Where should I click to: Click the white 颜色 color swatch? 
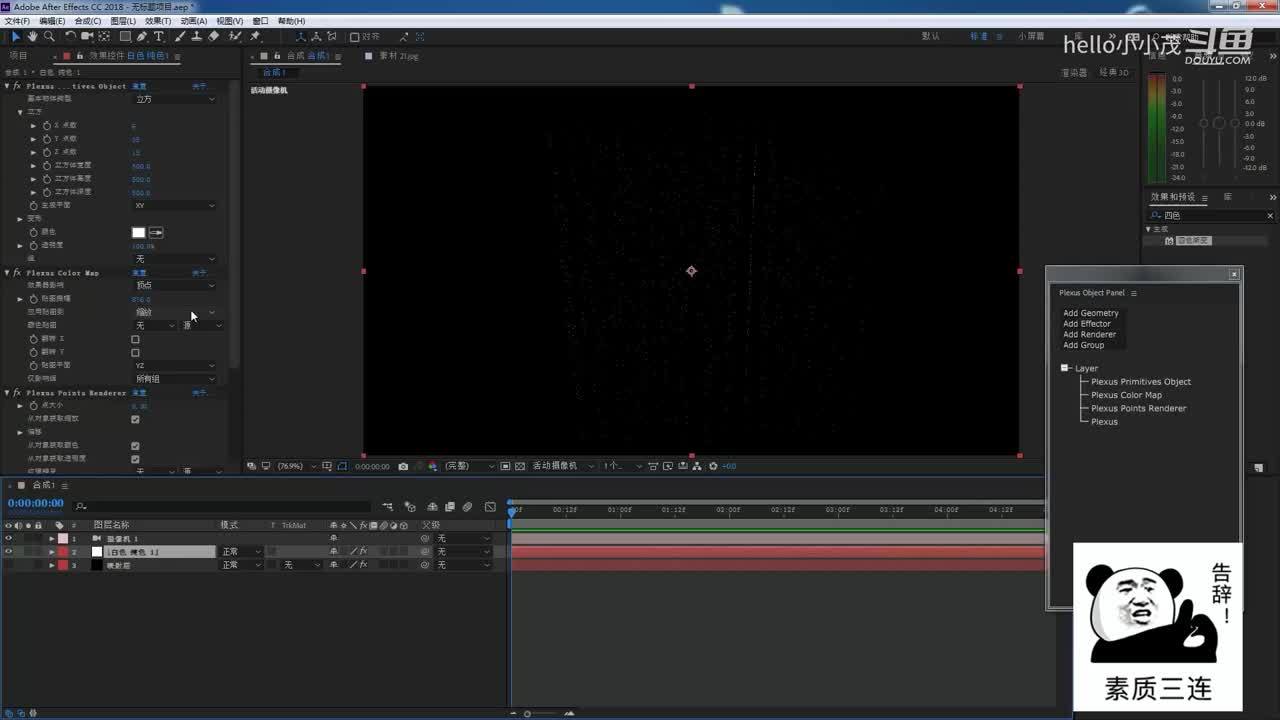pyautogui.click(x=138, y=233)
